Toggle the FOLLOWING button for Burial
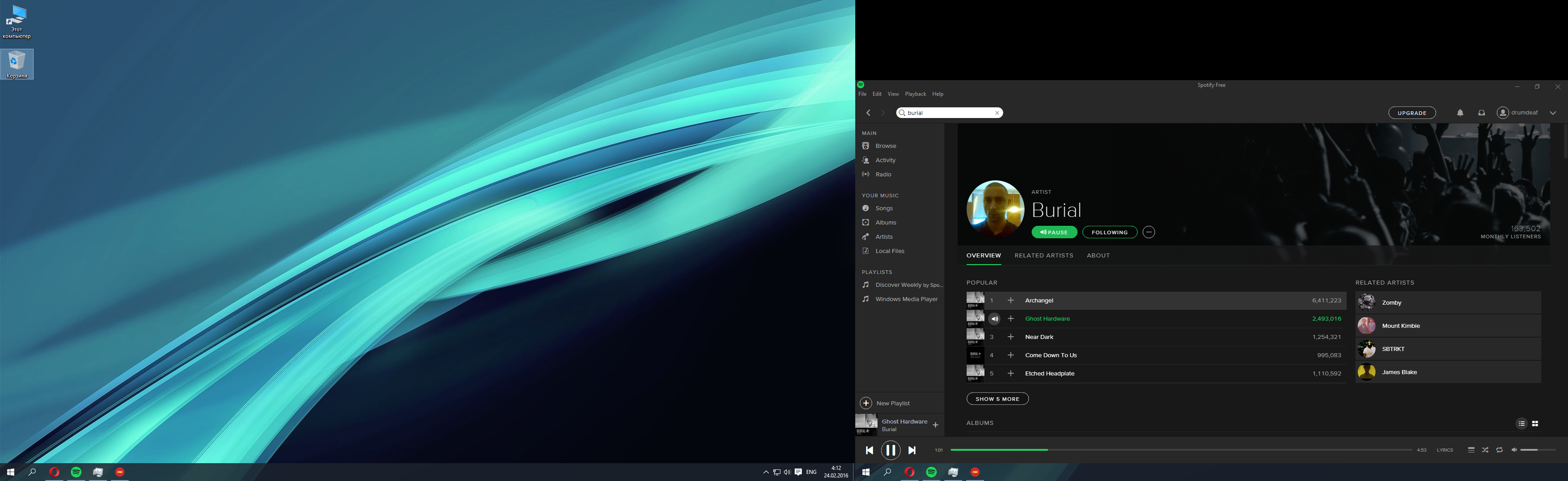1568x481 pixels. 1110,232
